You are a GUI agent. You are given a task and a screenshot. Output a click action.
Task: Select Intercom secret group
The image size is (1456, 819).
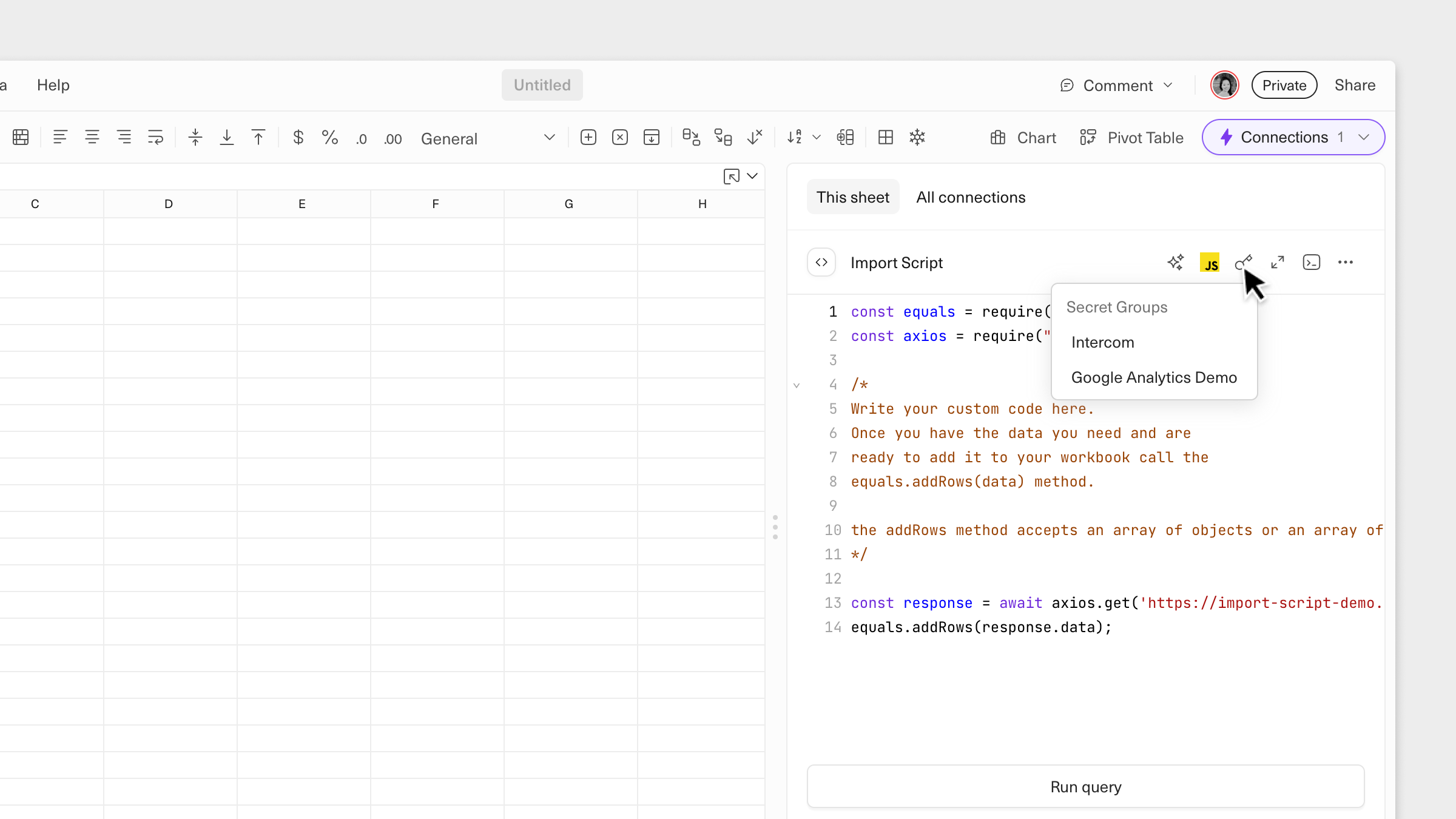pos(1102,342)
